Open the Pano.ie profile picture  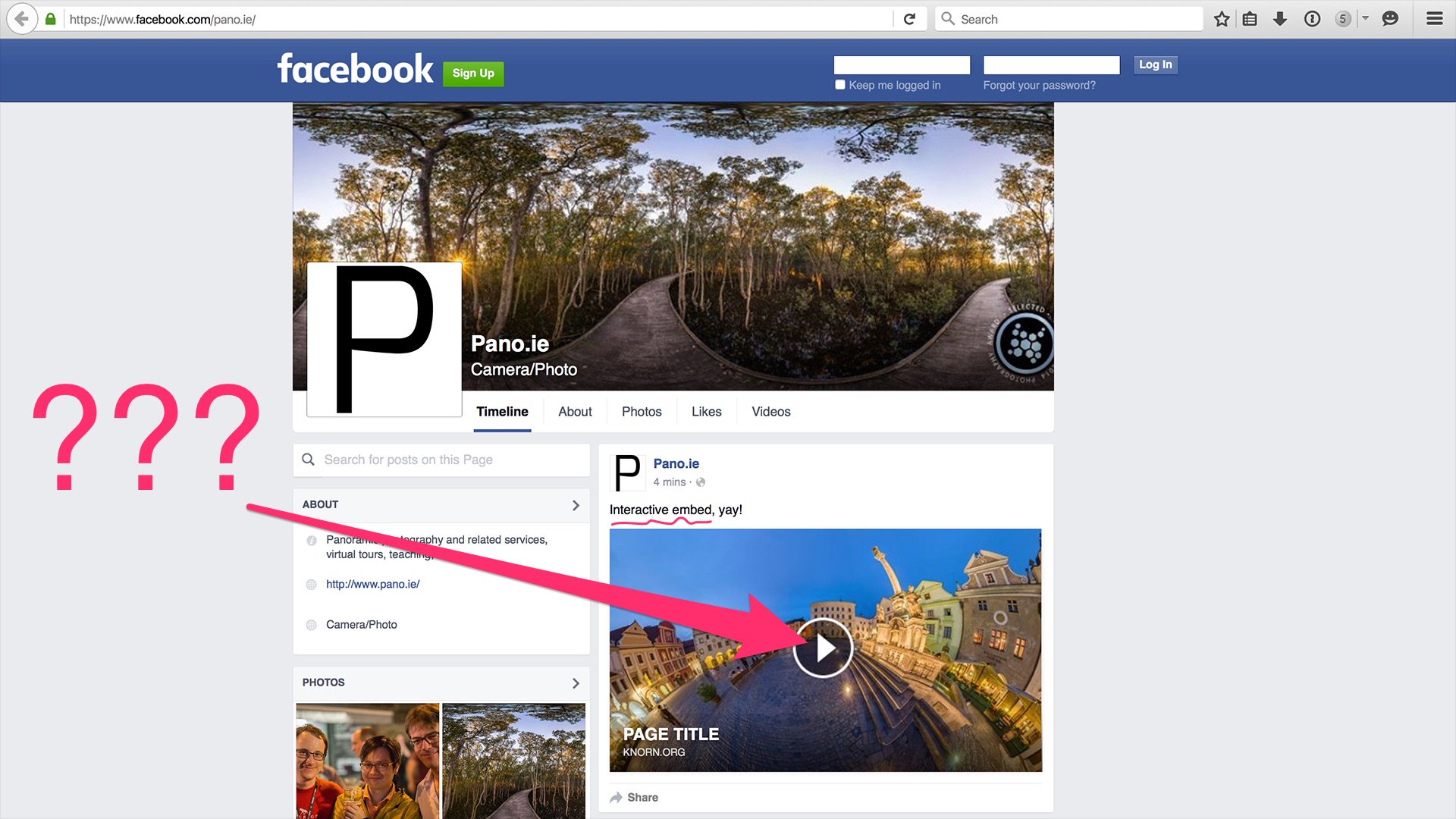384,340
